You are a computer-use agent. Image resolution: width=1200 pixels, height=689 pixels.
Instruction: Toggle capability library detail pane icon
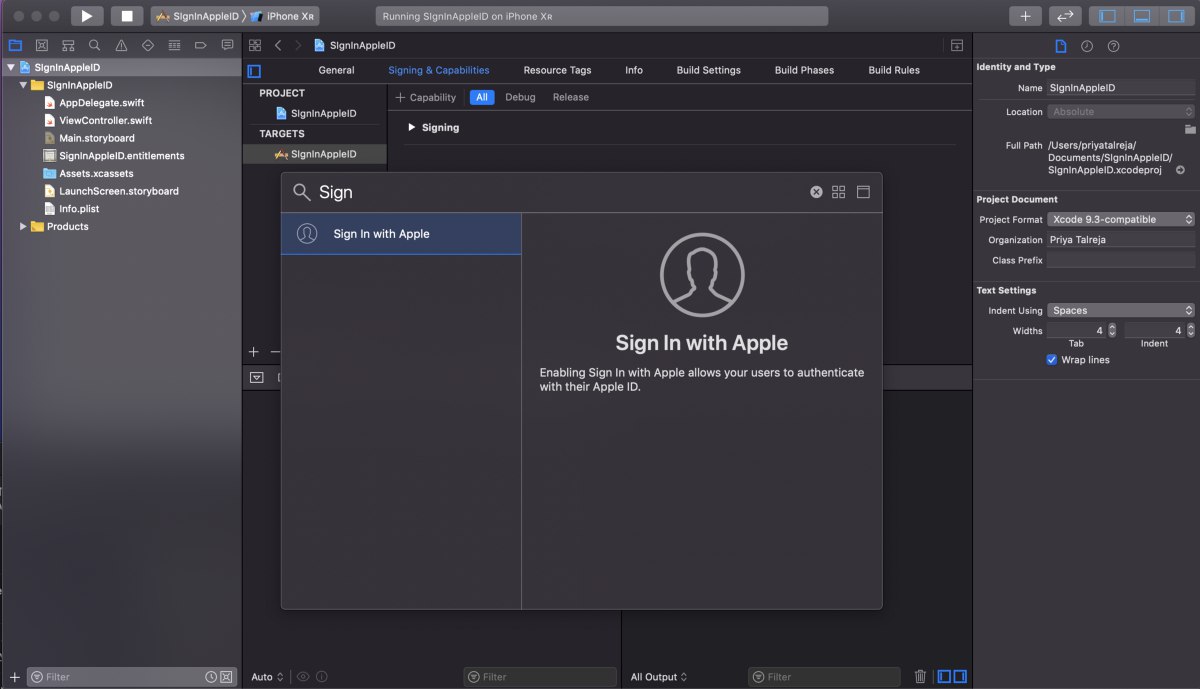pos(863,192)
